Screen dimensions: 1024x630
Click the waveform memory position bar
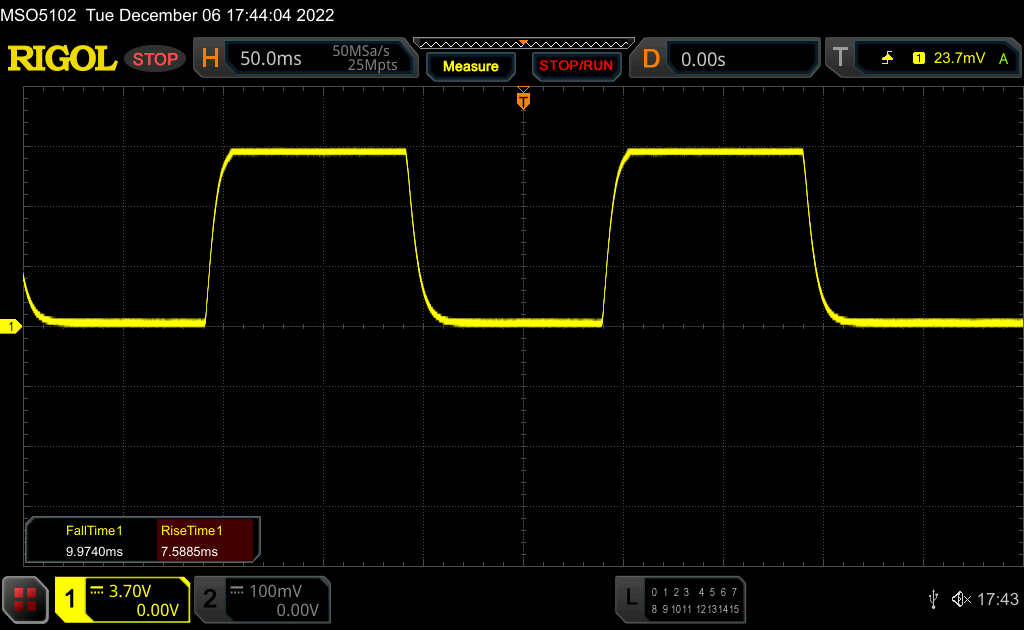(524, 44)
